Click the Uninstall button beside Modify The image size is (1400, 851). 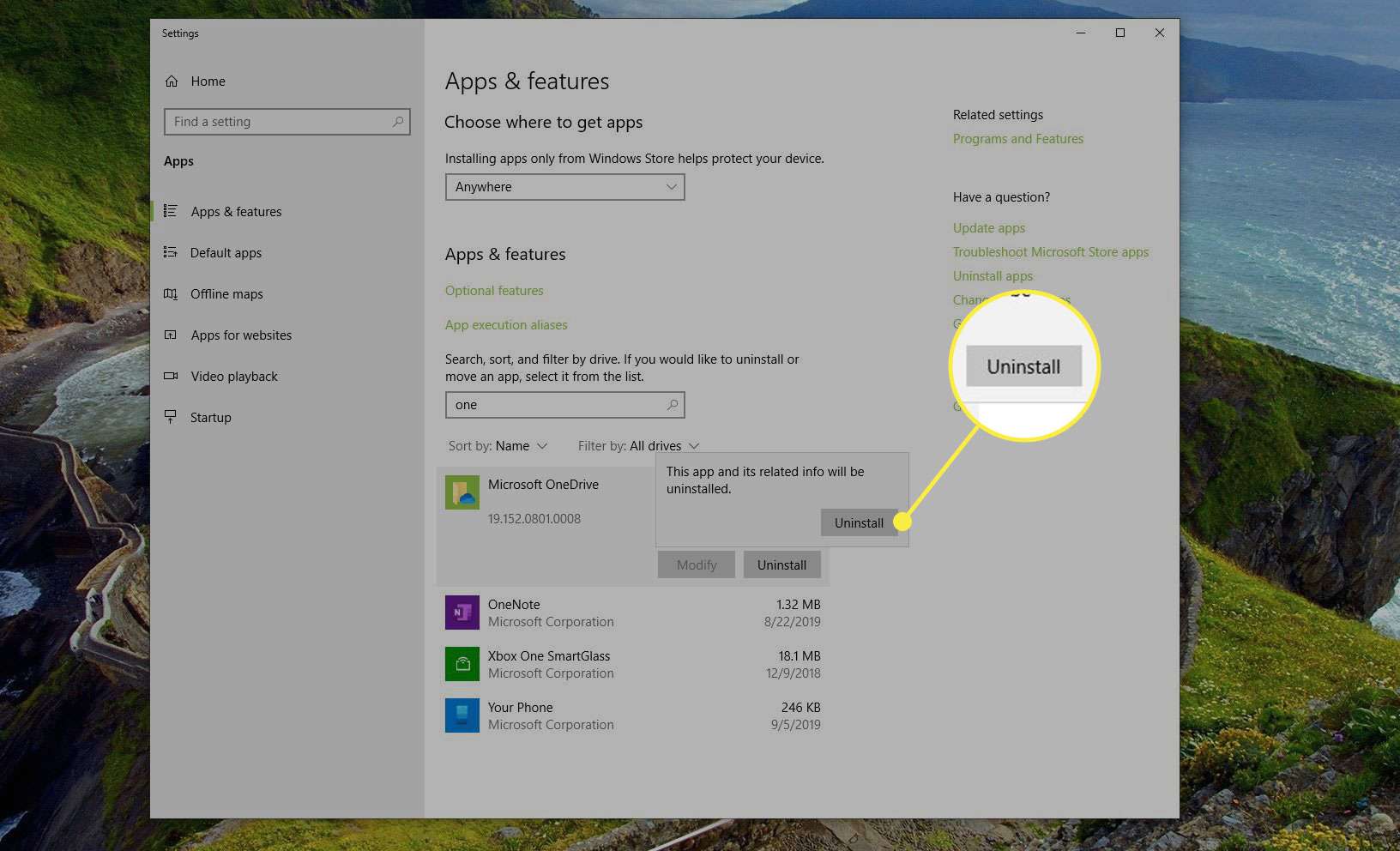(781, 564)
